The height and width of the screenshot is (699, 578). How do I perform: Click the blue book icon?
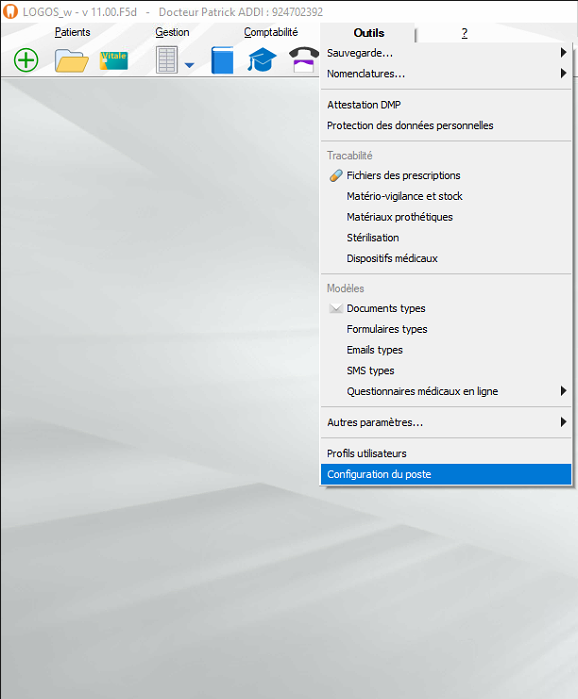[222, 60]
